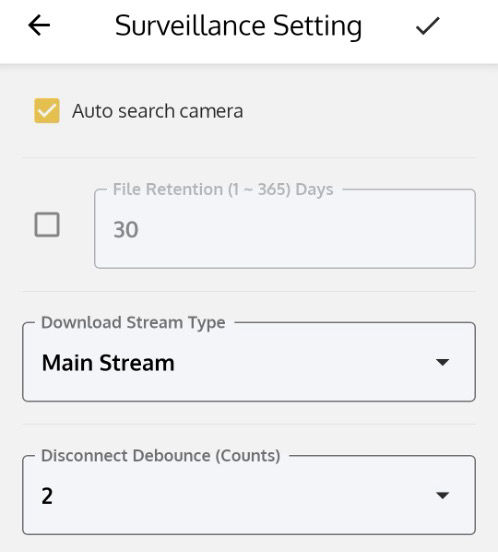The width and height of the screenshot is (498, 552).
Task: Open the Download Stream Type dropdown
Action: pyautogui.click(x=249, y=362)
